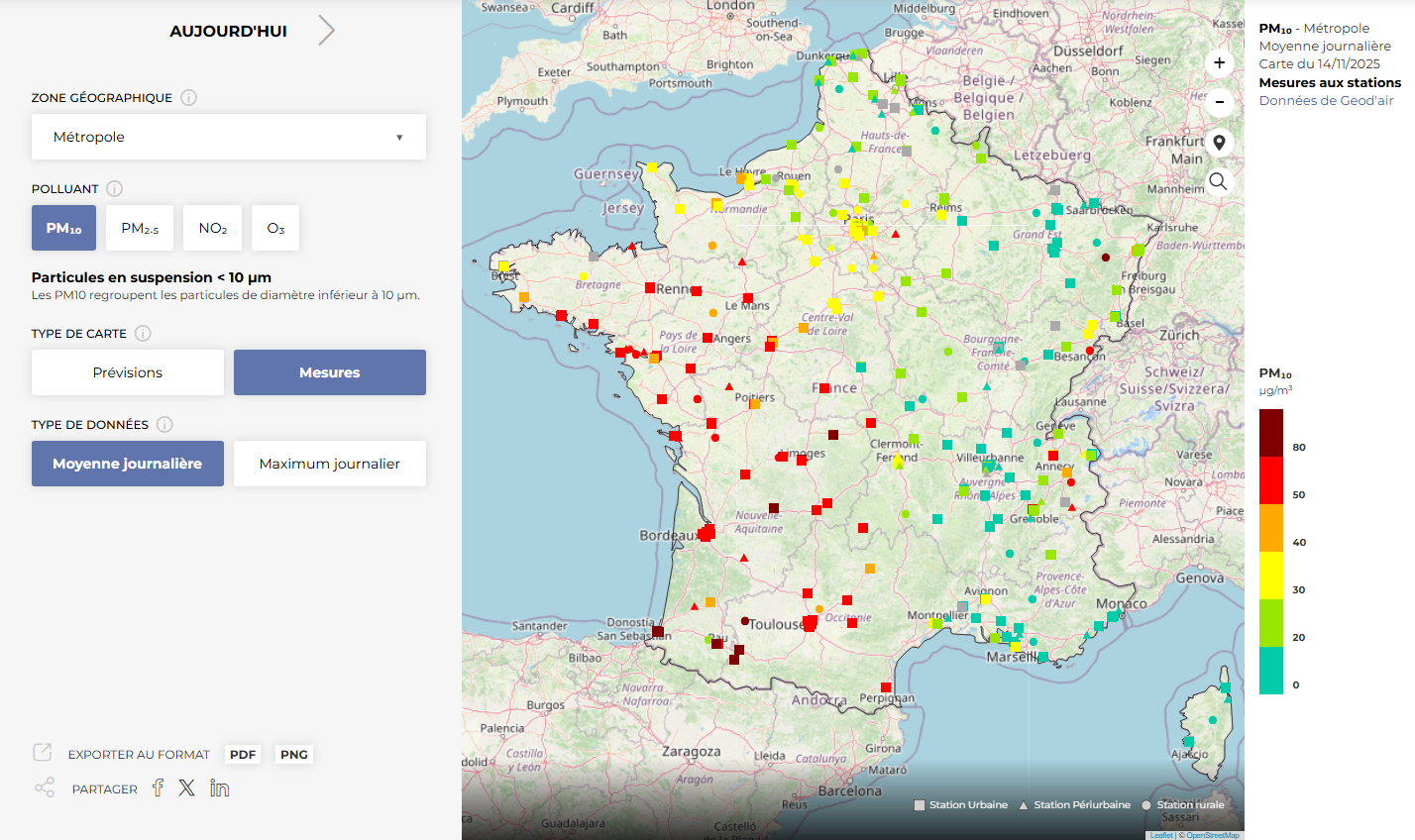The image size is (1415, 840).
Task: Switch pollutant to NO2
Action: 213,229
